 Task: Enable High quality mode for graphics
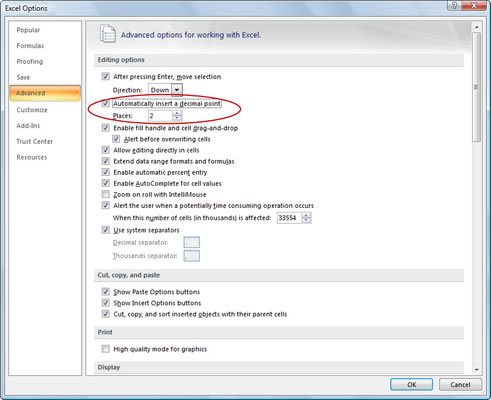[106, 349]
